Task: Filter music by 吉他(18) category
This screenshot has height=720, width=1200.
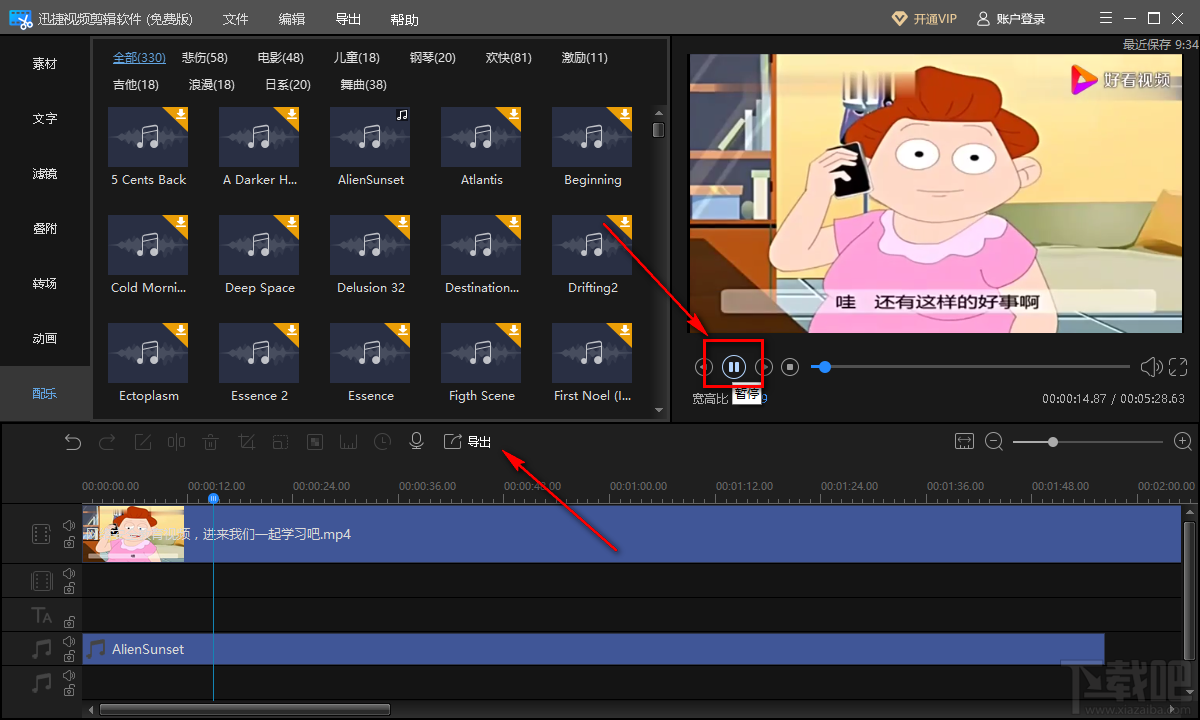Action: coord(136,85)
